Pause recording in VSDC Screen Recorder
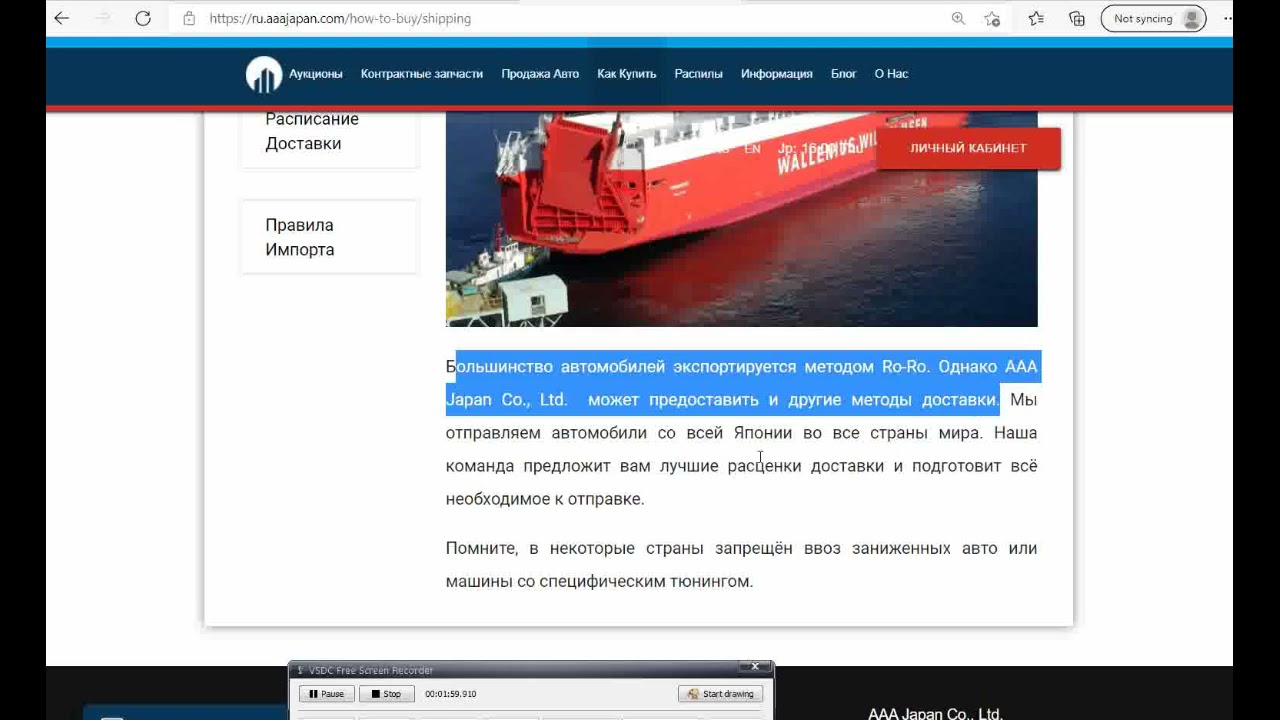 [x=327, y=694]
